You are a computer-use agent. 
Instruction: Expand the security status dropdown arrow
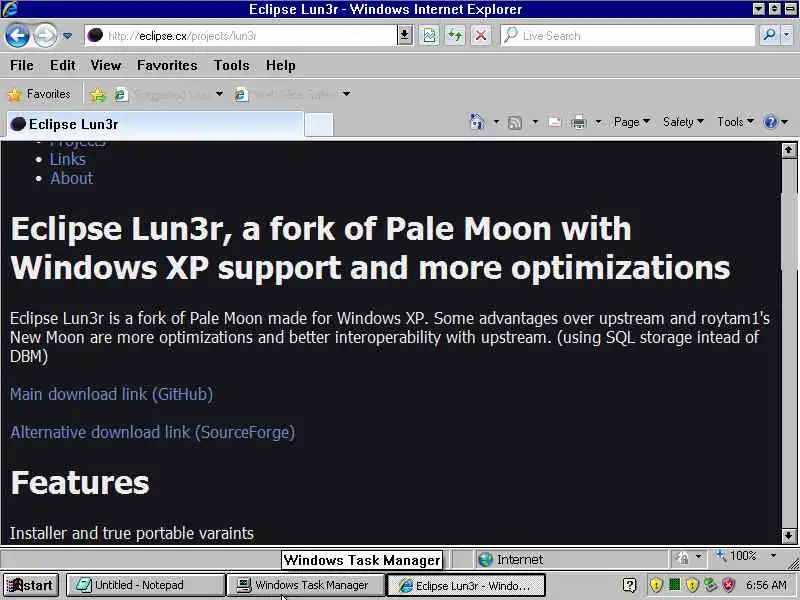coord(698,556)
